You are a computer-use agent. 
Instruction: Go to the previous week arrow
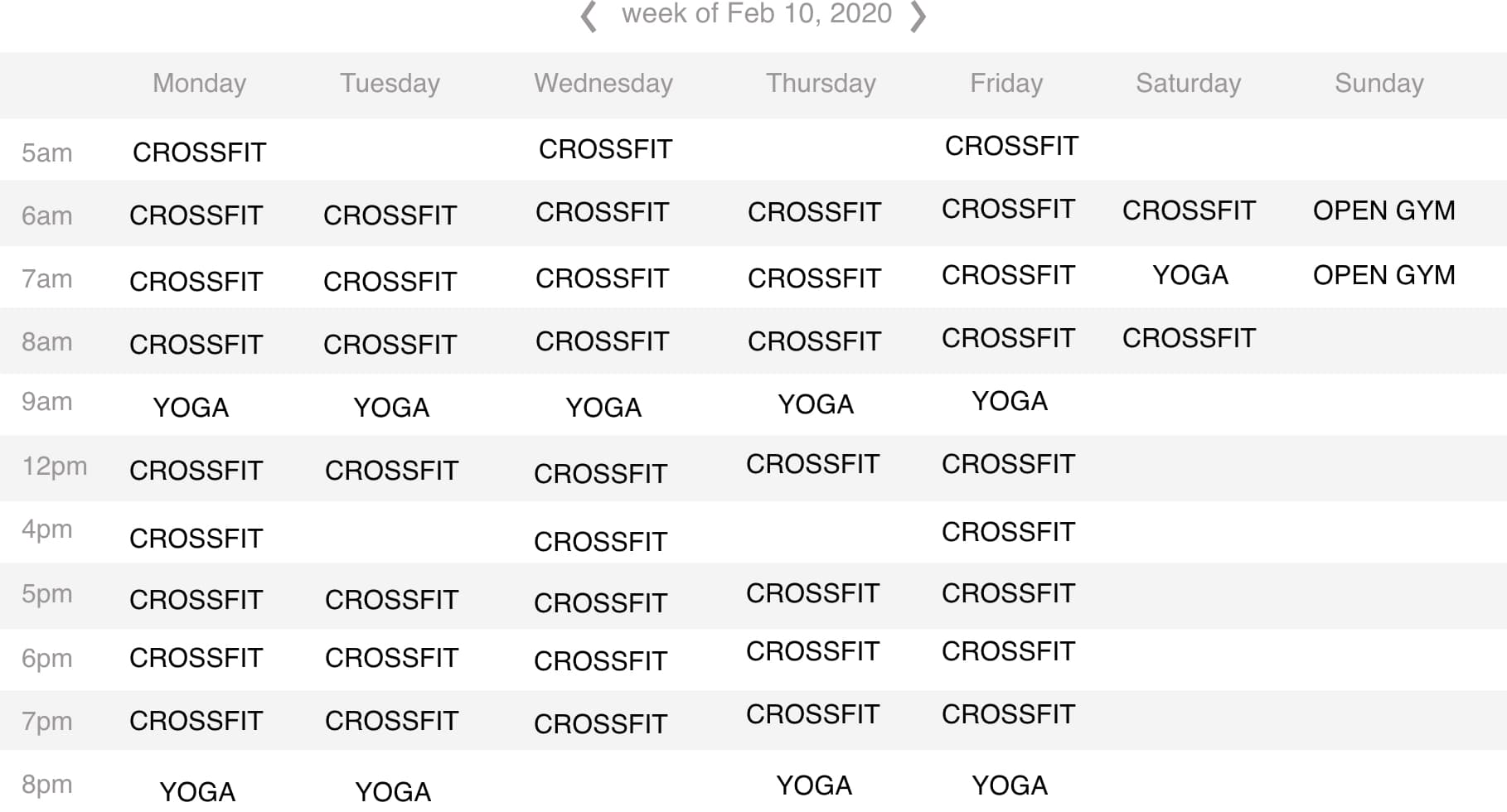(589, 17)
